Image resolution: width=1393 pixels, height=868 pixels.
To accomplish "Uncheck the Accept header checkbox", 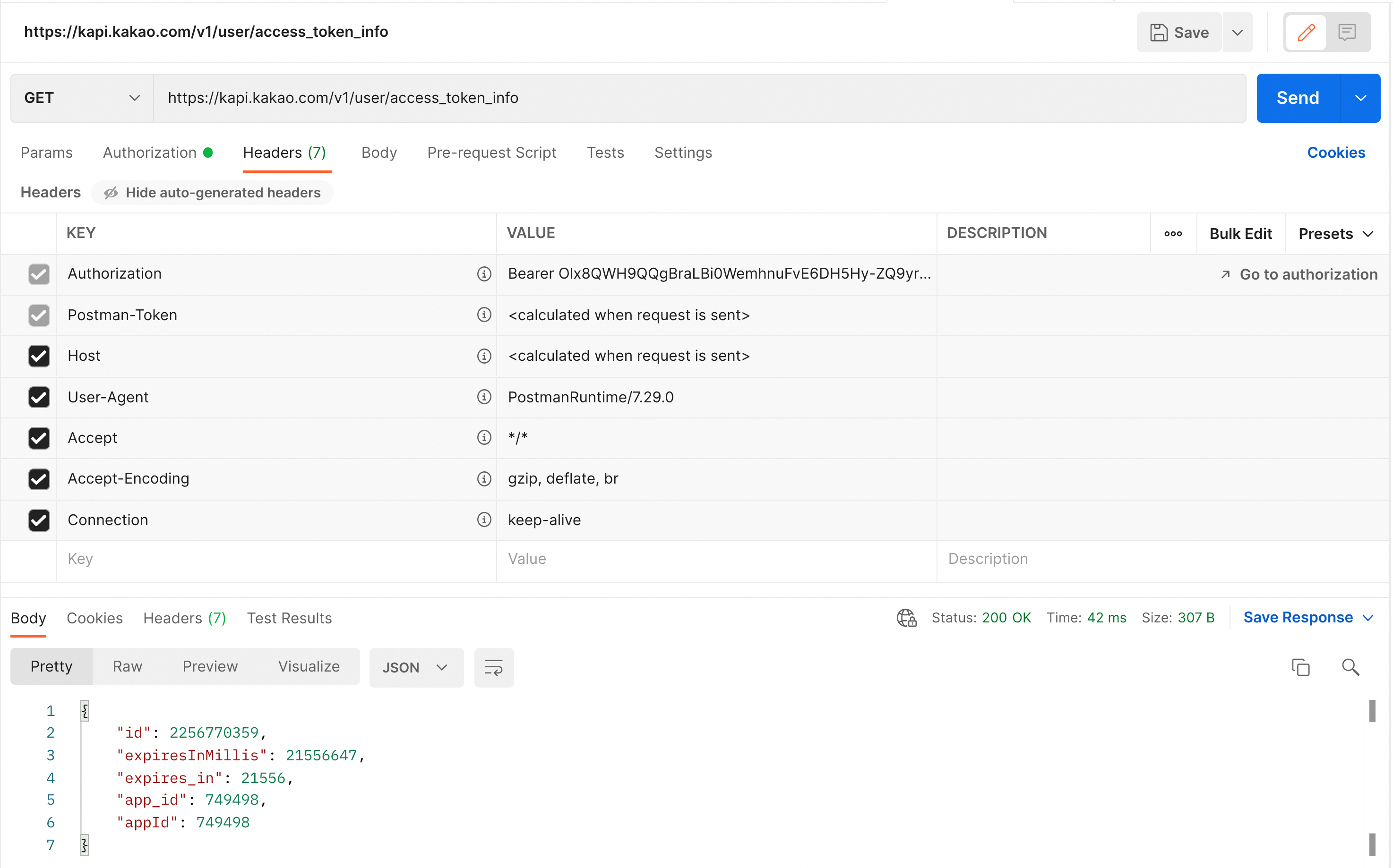I will (x=39, y=438).
